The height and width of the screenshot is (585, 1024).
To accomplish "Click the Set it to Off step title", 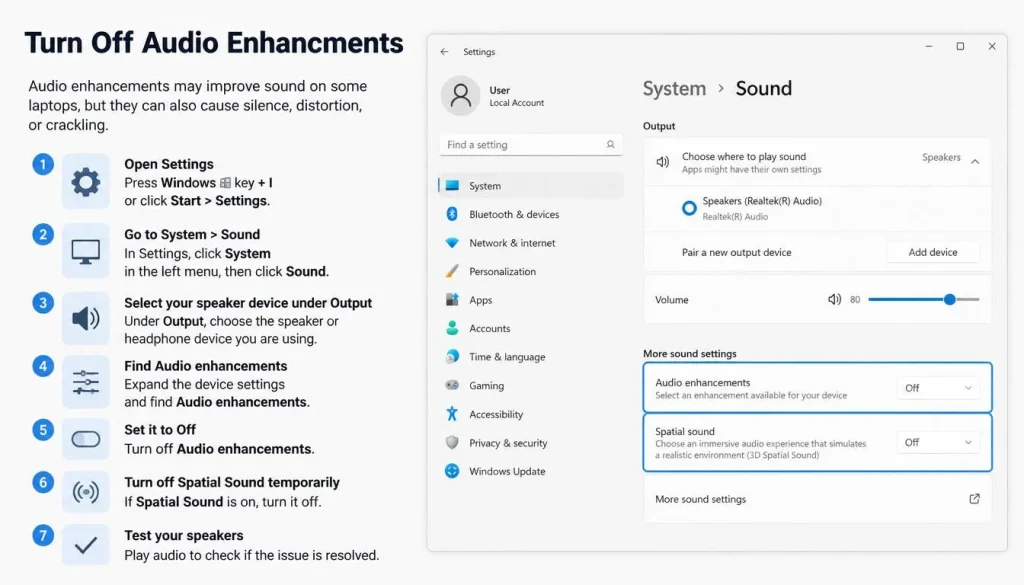I will pyautogui.click(x=160, y=430).
